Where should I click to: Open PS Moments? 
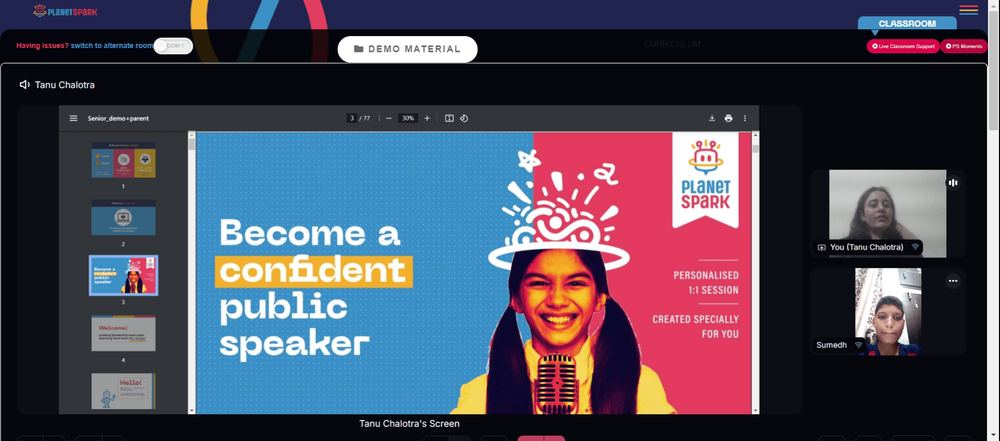point(964,47)
